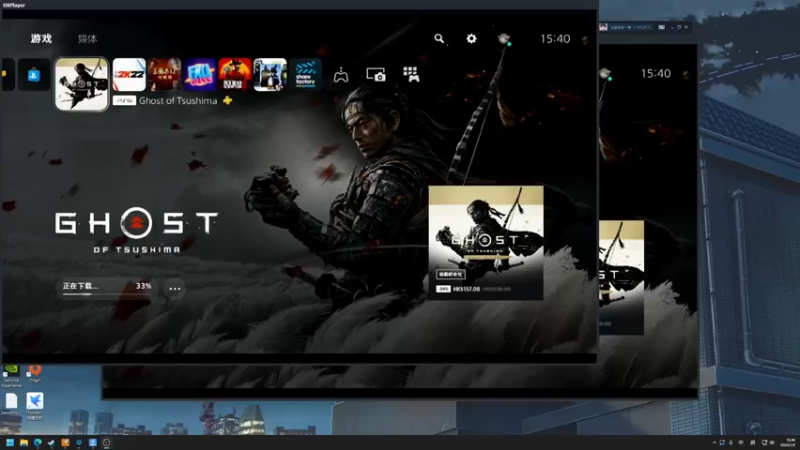The image size is (800, 450).
Task: Open the Fall Guys game tile
Action: [200, 74]
